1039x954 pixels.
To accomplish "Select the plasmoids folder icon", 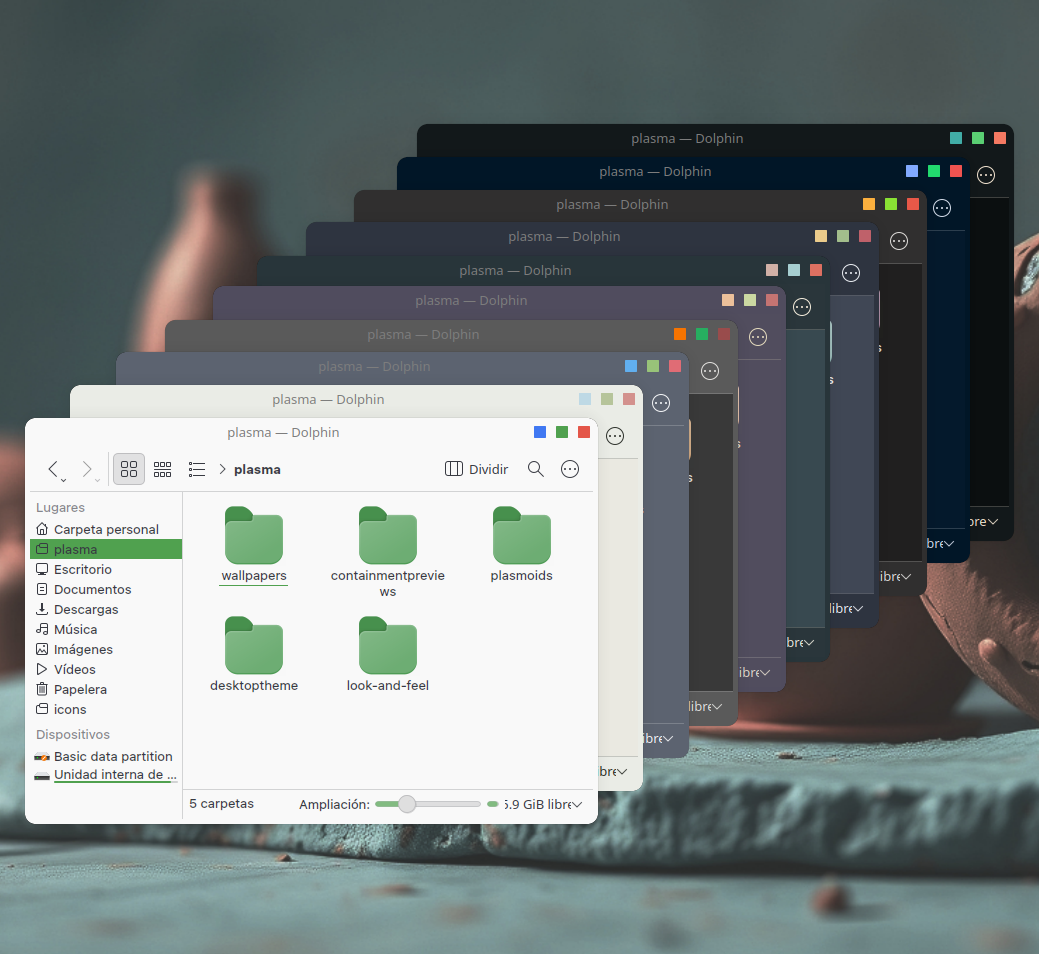I will point(521,535).
